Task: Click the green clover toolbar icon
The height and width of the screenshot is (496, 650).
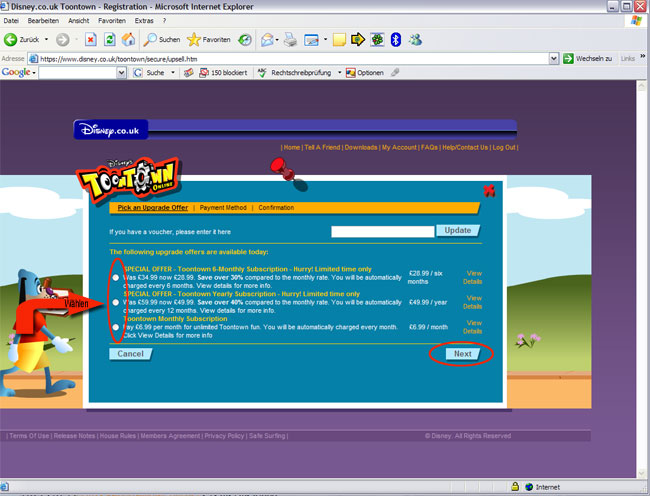Action: point(377,40)
